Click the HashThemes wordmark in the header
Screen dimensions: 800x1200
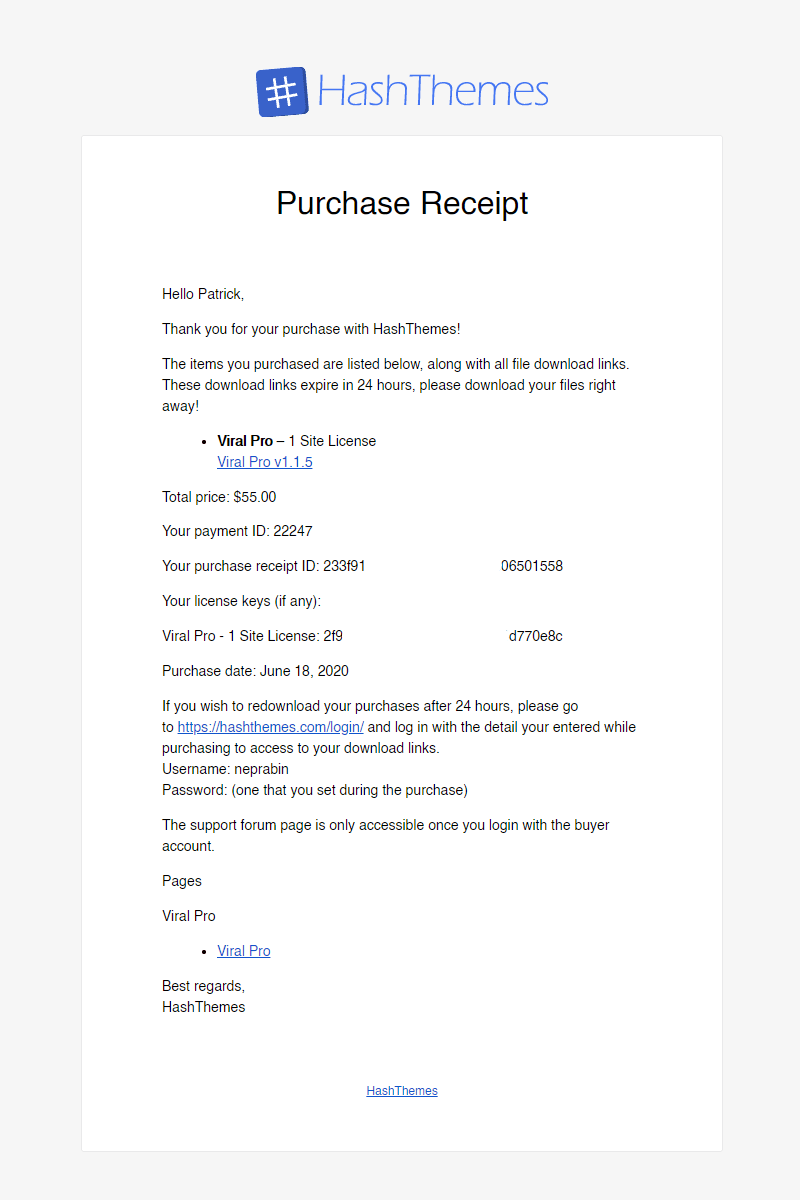(x=433, y=91)
